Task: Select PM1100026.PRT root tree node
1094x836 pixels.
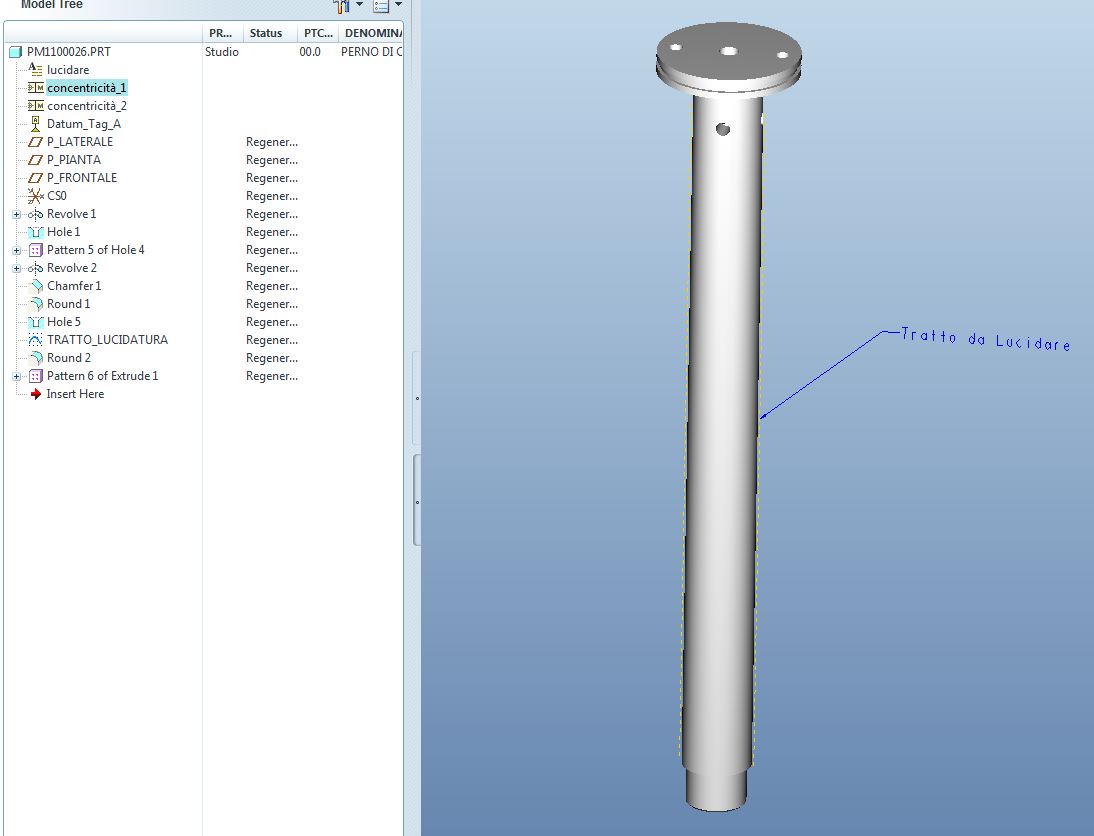Action: click(x=68, y=52)
